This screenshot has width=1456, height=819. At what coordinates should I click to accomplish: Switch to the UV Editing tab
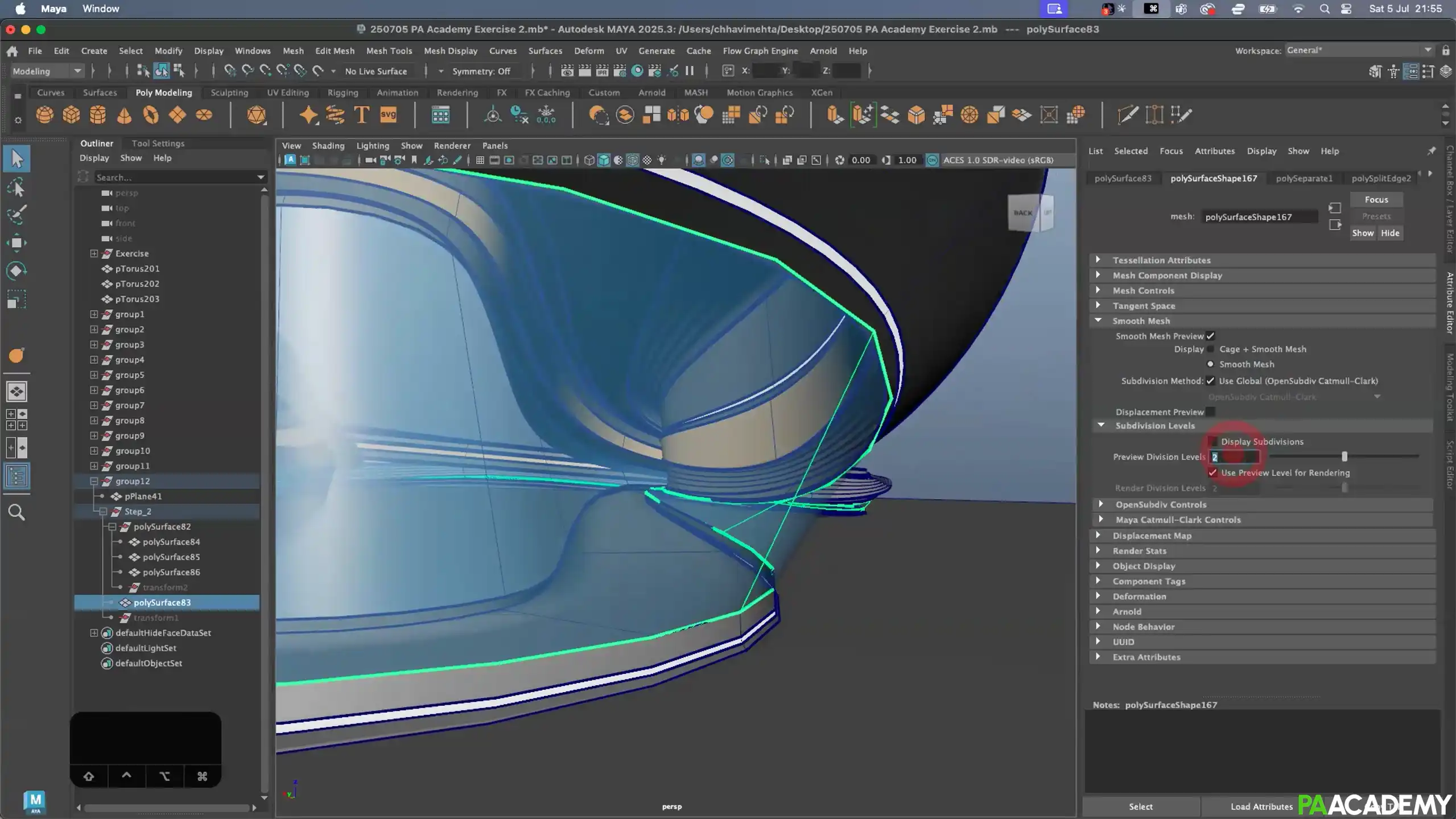point(288,92)
